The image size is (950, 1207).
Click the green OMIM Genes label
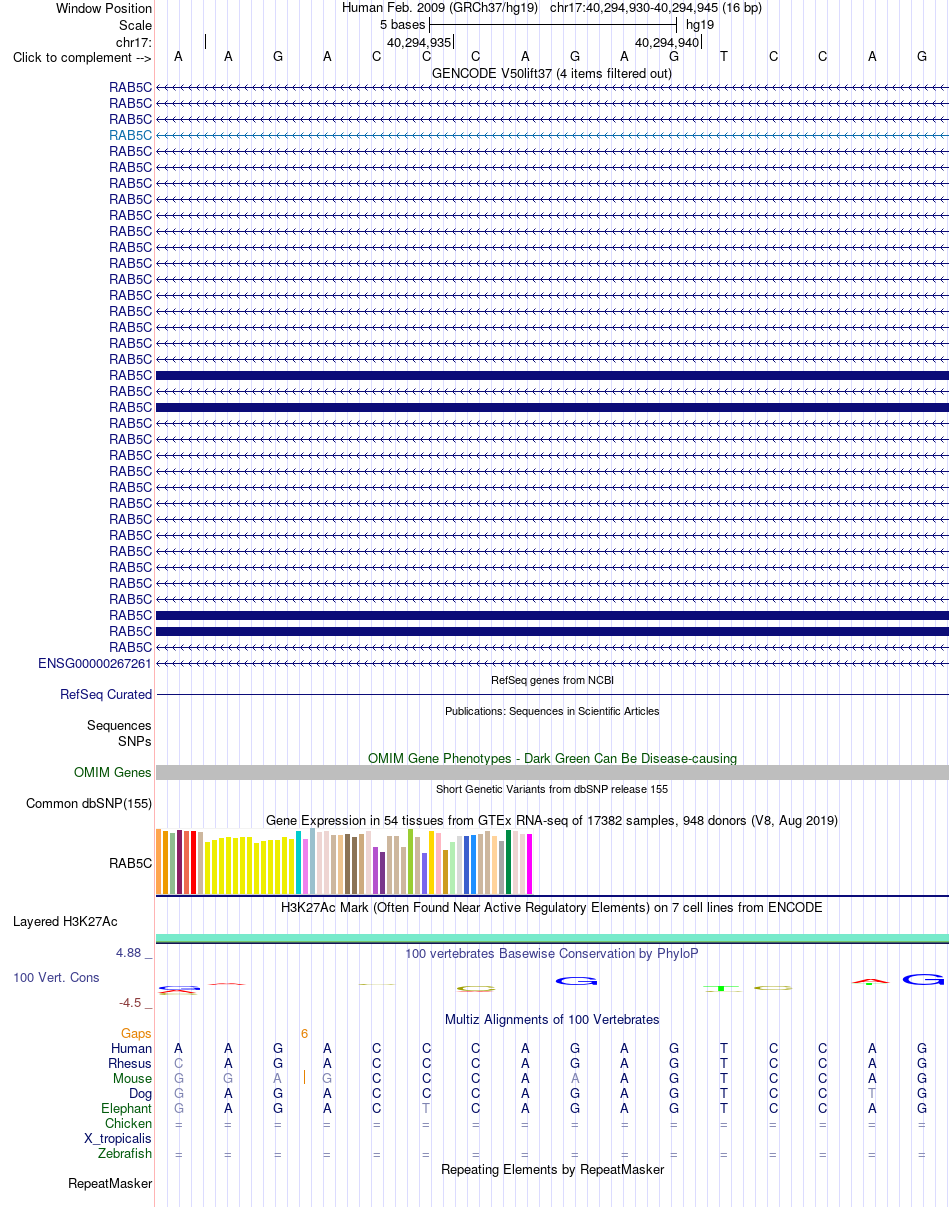113,772
